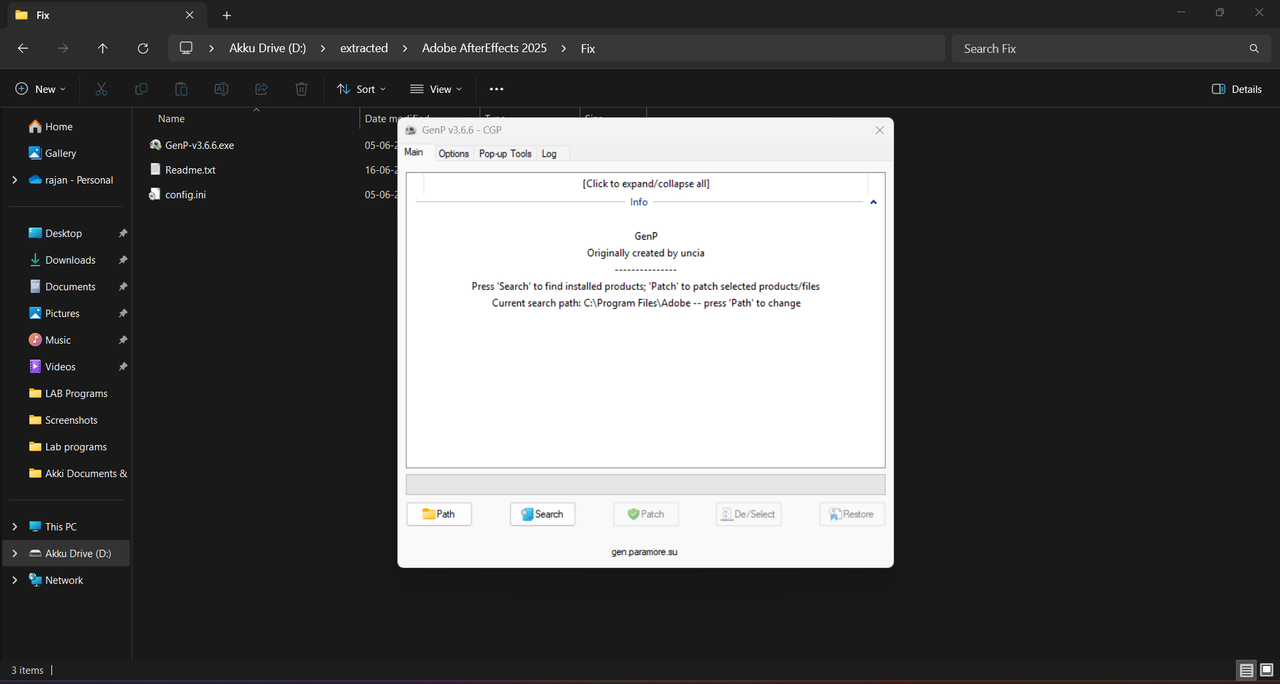Switch to the Options tab in GenP
The height and width of the screenshot is (684, 1280).
click(453, 153)
